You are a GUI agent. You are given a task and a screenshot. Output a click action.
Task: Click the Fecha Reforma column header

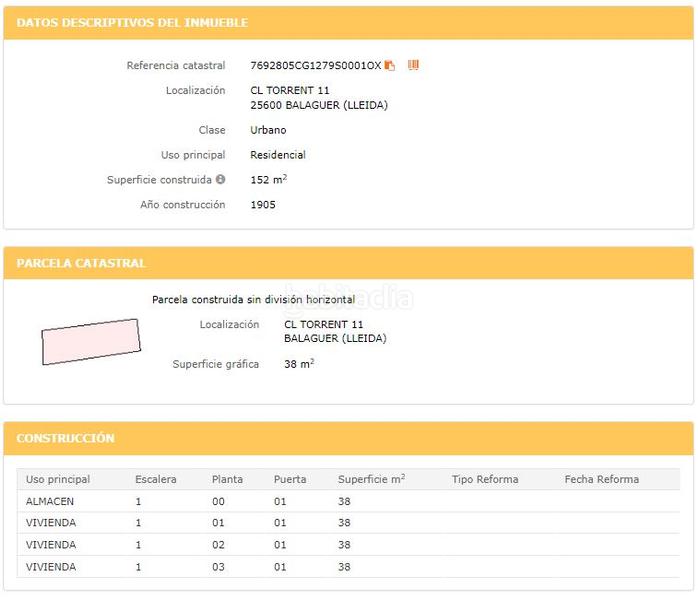(x=601, y=479)
